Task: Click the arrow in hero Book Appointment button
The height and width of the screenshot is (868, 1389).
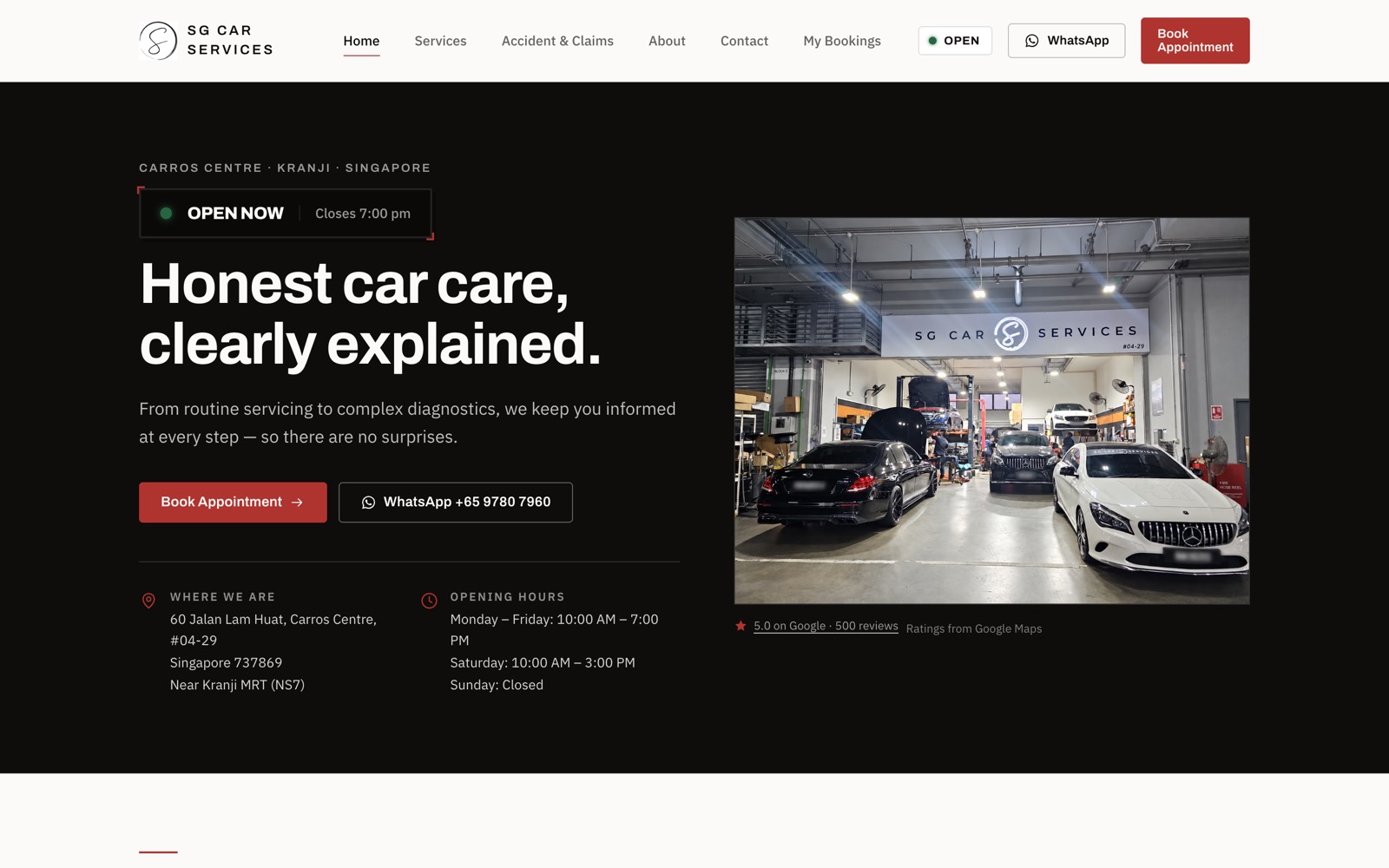Action: point(297,503)
